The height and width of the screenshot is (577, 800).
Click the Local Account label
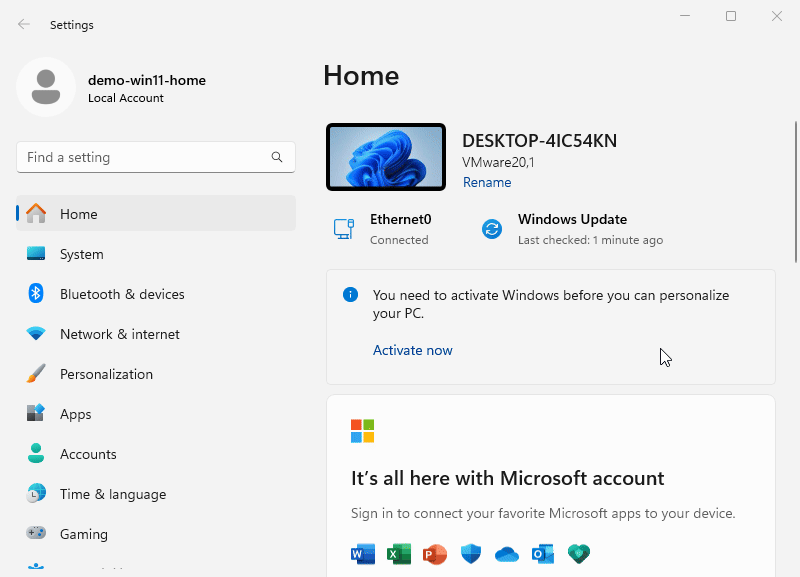(x=126, y=98)
